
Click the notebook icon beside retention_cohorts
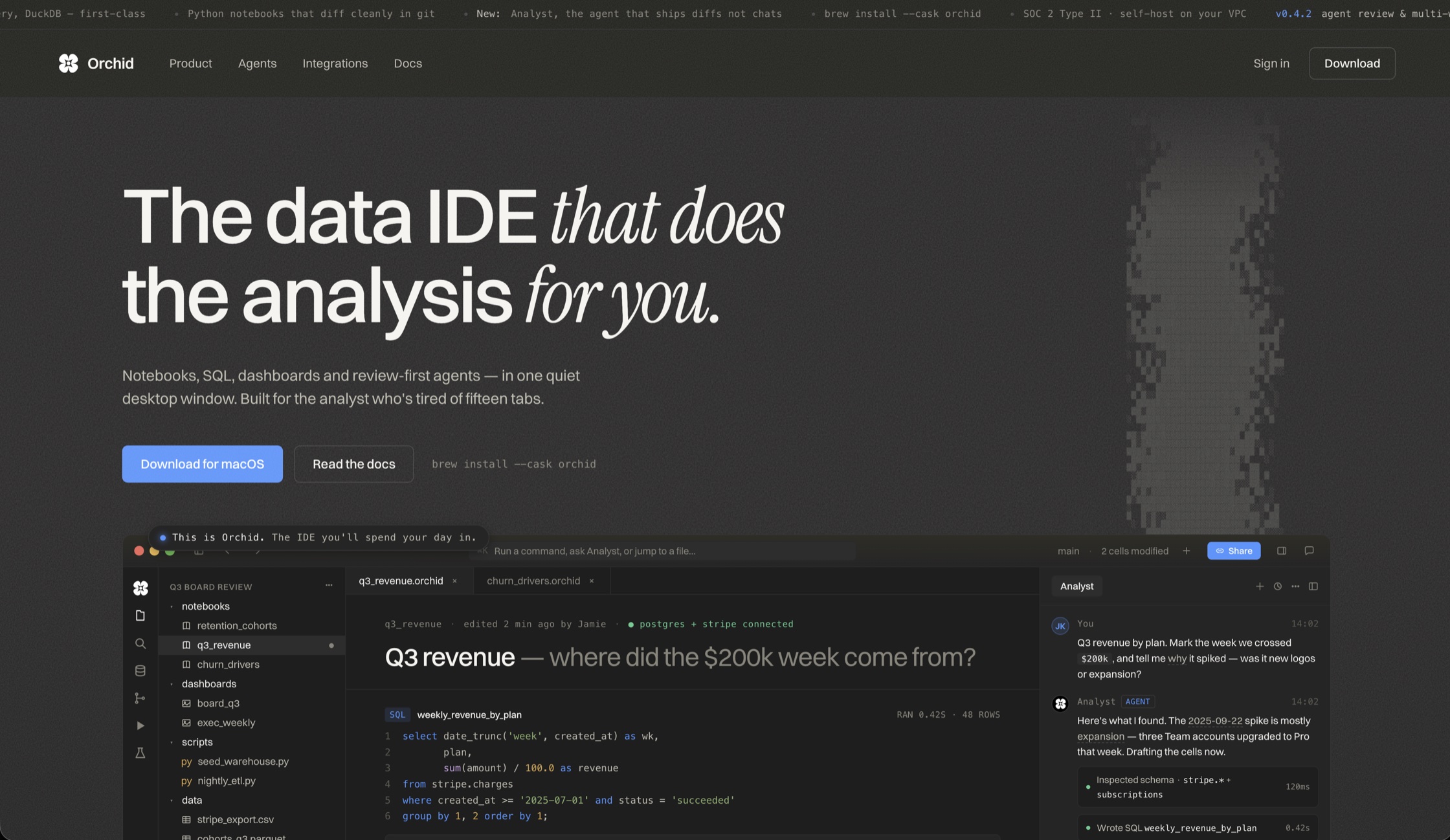click(x=186, y=626)
